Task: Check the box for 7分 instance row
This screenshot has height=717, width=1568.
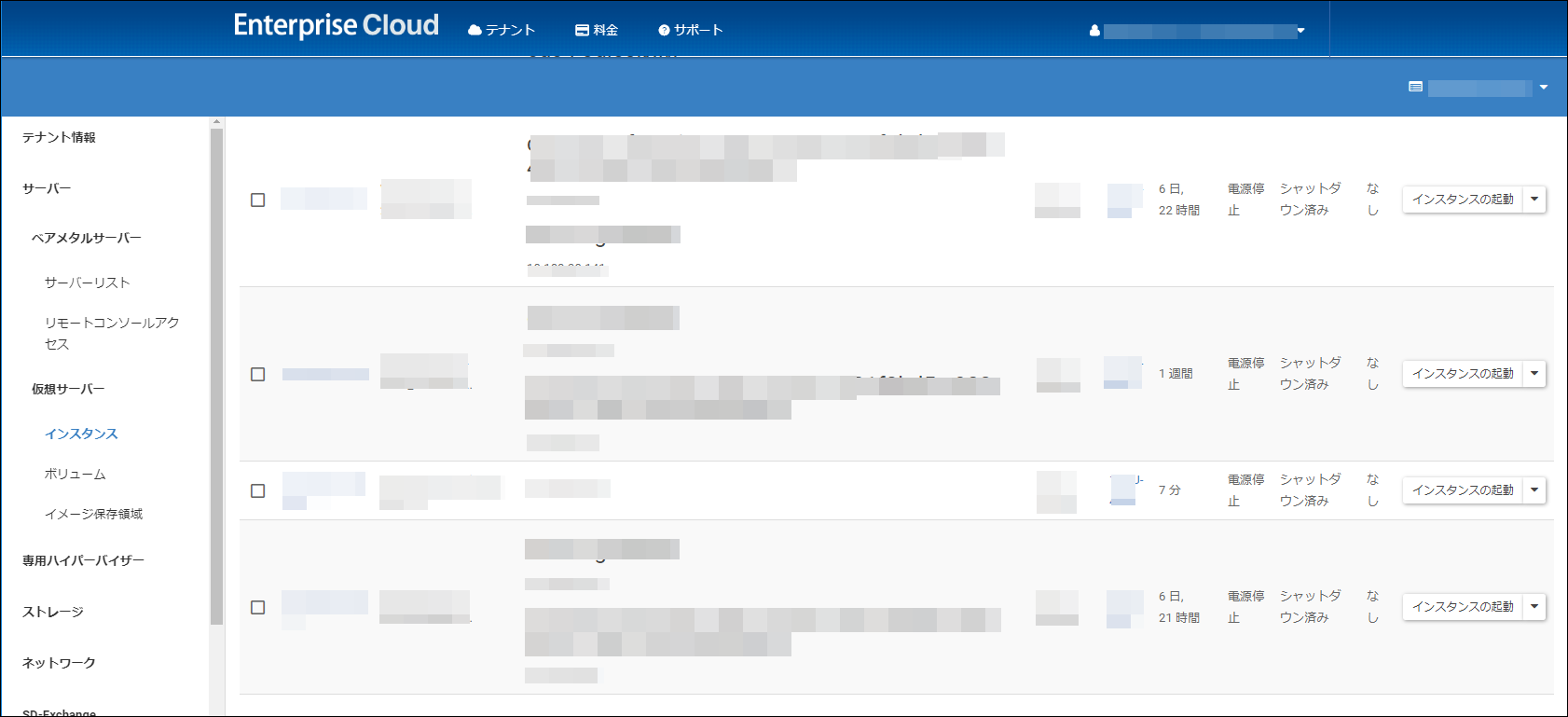Action: click(258, 490)
